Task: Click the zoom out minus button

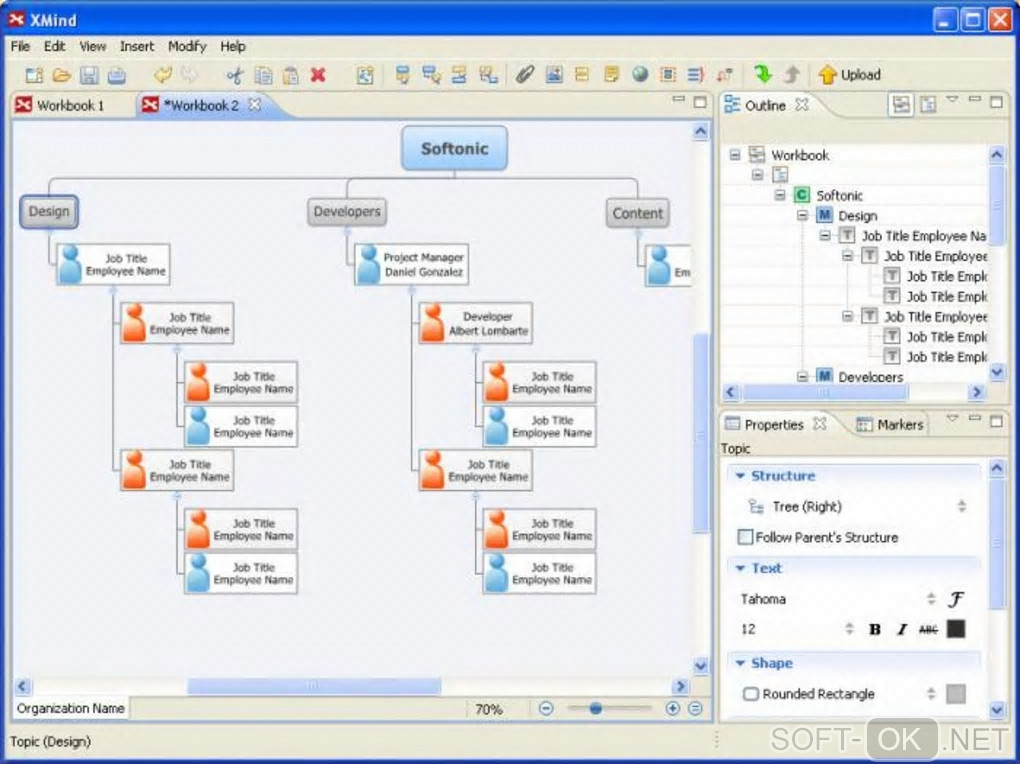Action: tap(546, 708)
